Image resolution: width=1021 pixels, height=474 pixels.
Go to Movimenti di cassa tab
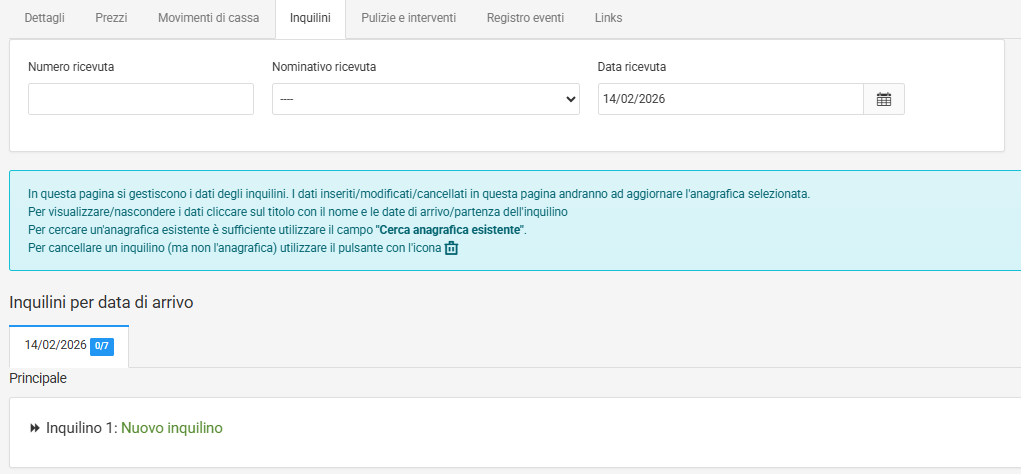tap(208, 18)
